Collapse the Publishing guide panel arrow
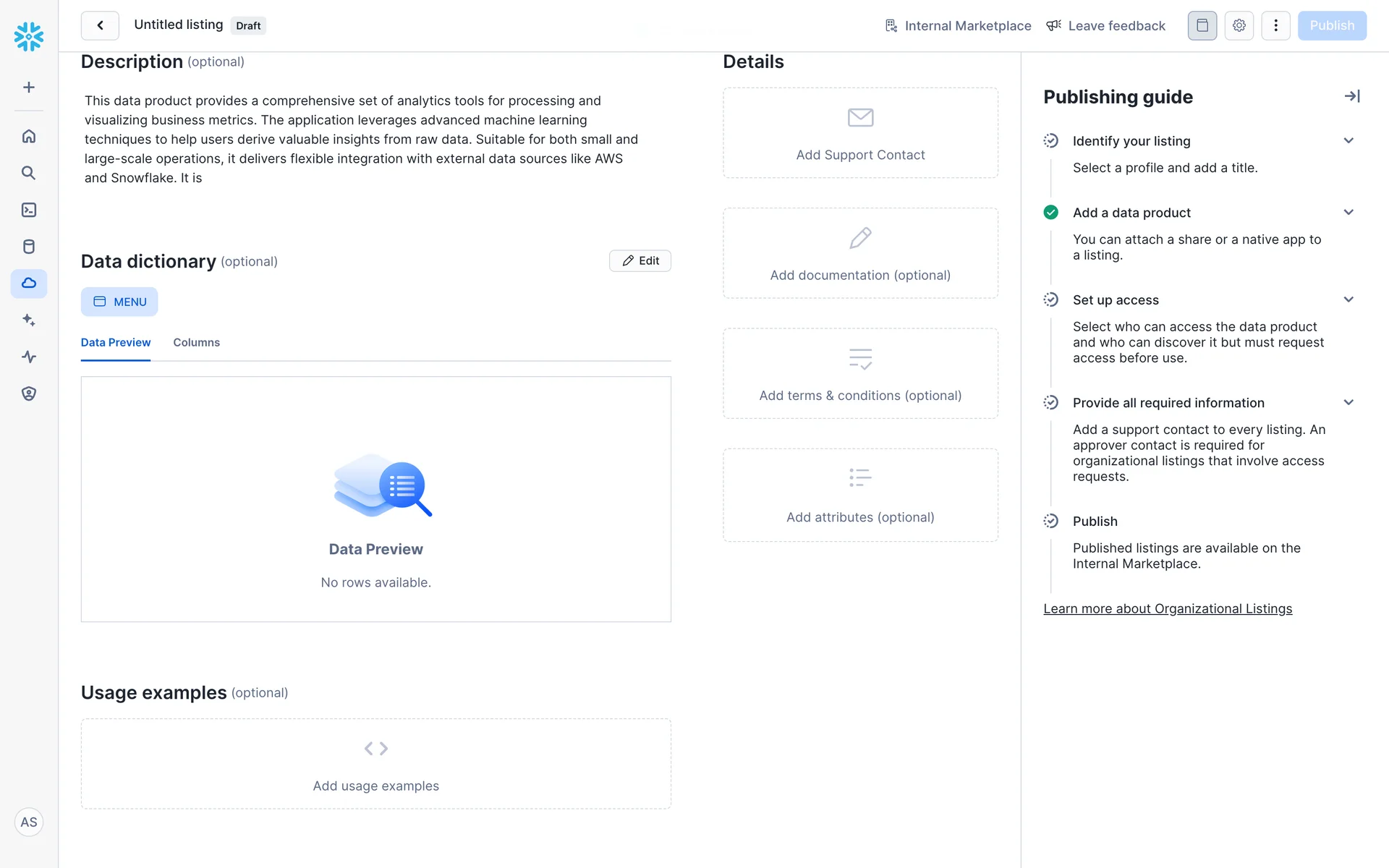 tap(1351, 96)
